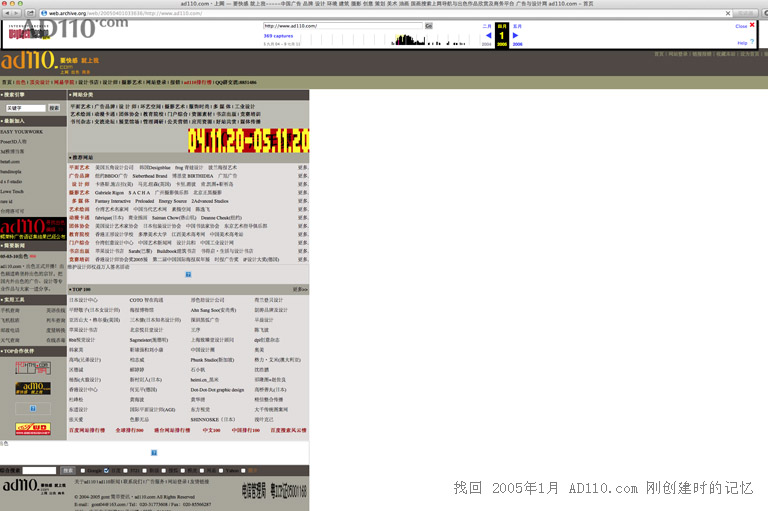Click the 二月 previous-month link

point(487,26)
